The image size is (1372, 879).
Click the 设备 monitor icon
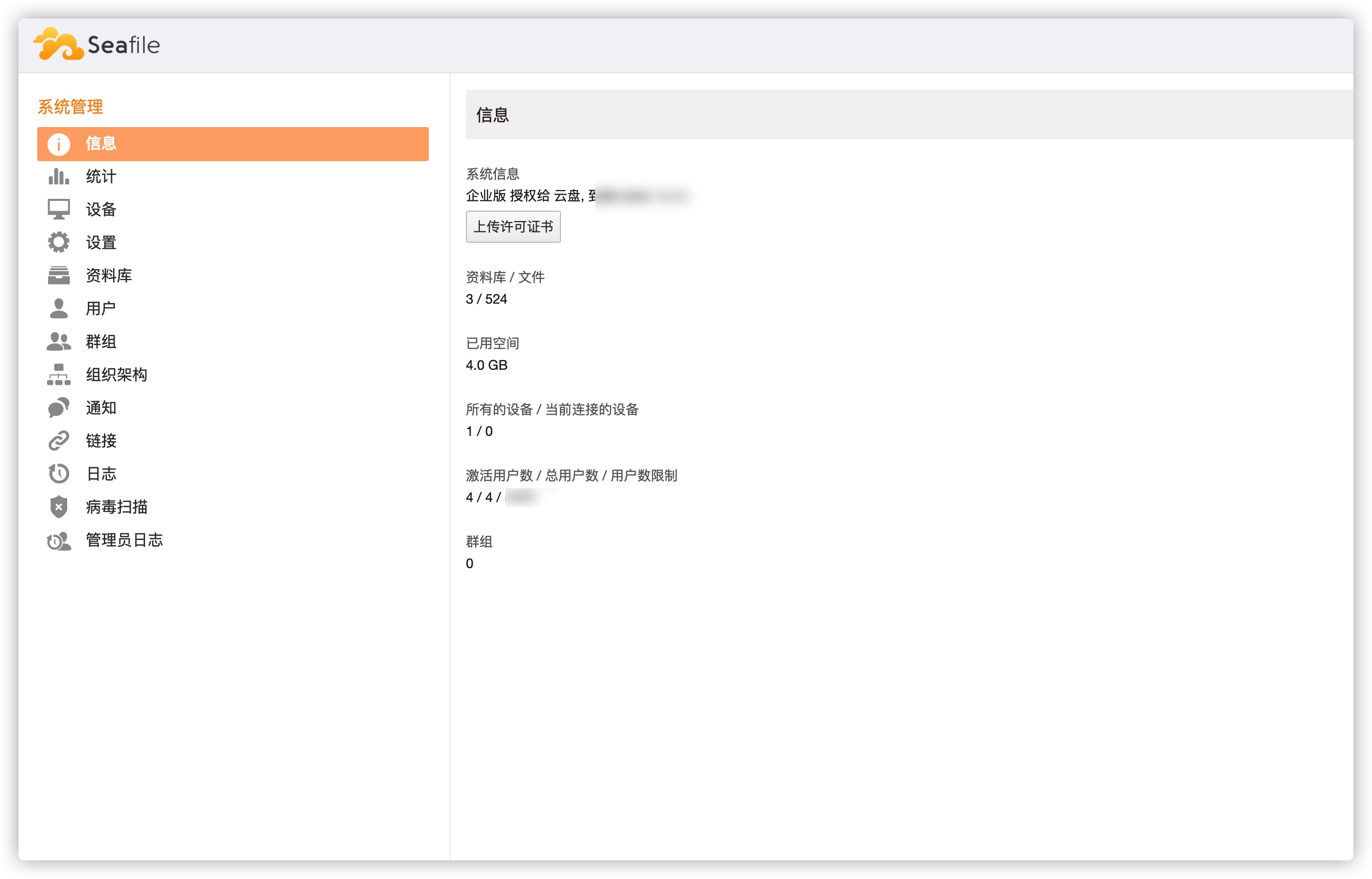pos(59,210)
